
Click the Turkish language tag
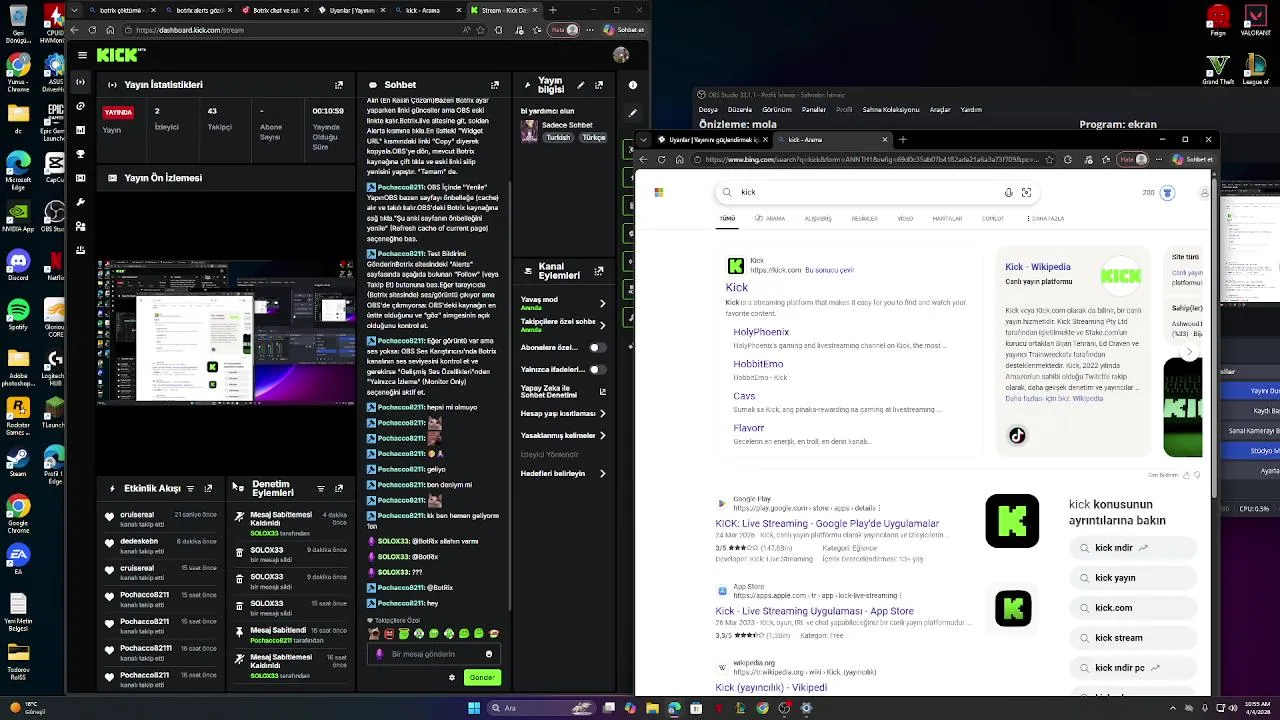coord(558,138)
